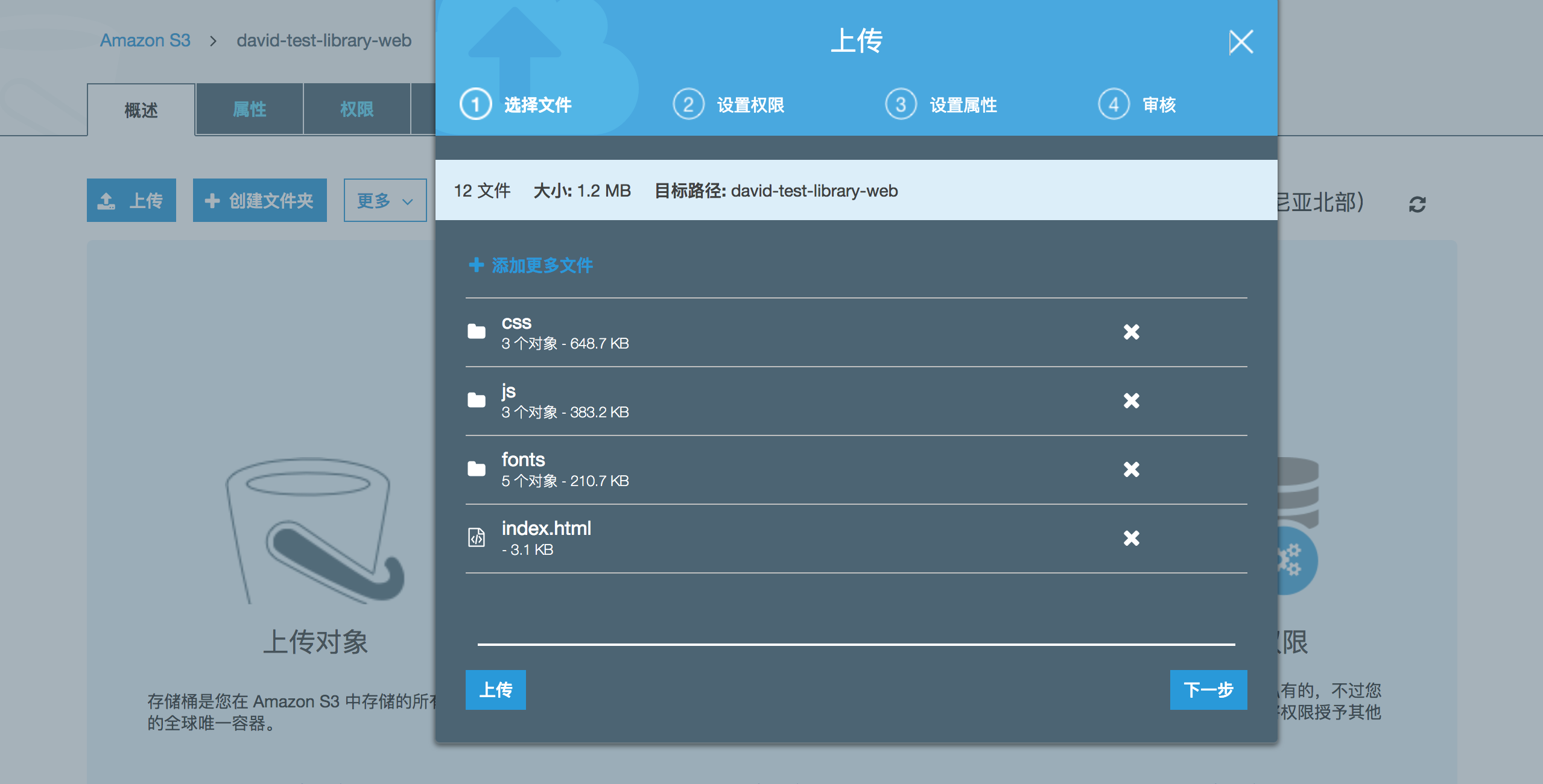Close the upload dialog with X

point(1241,42)
